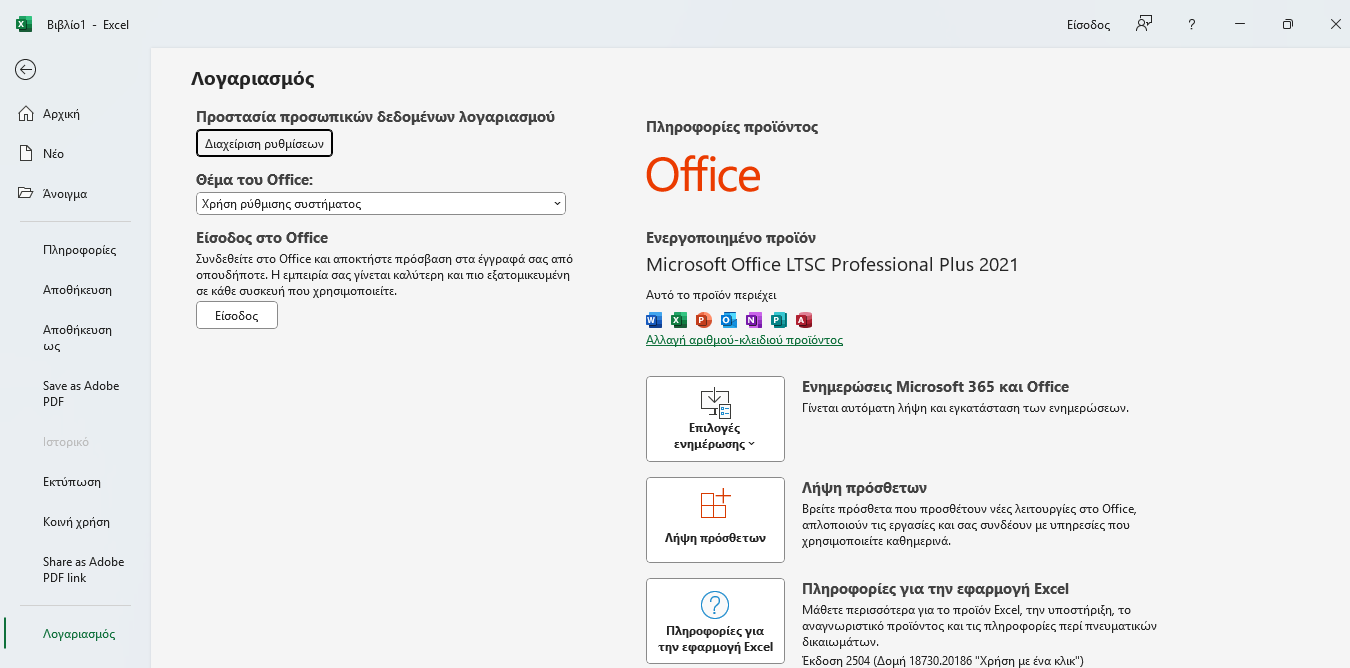
Task: Click the Publisher app icon
Action: pos(779,320)
